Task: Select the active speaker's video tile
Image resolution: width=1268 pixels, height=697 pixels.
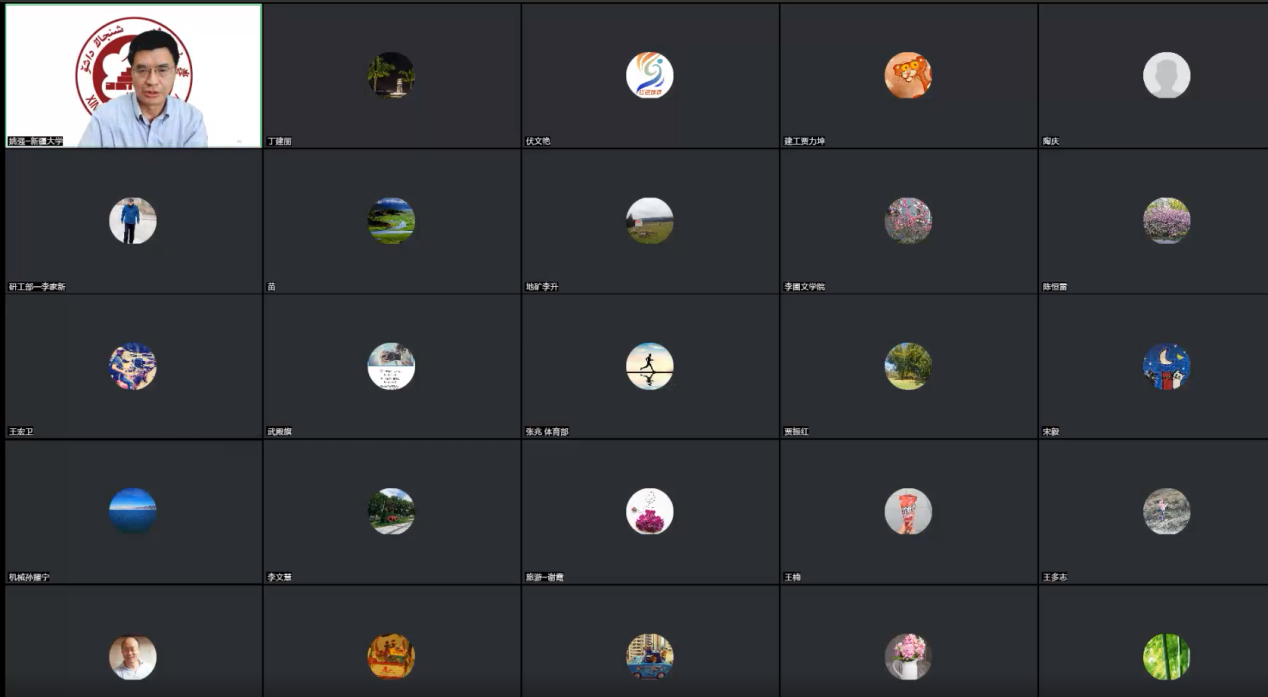Action: [133, 76]
